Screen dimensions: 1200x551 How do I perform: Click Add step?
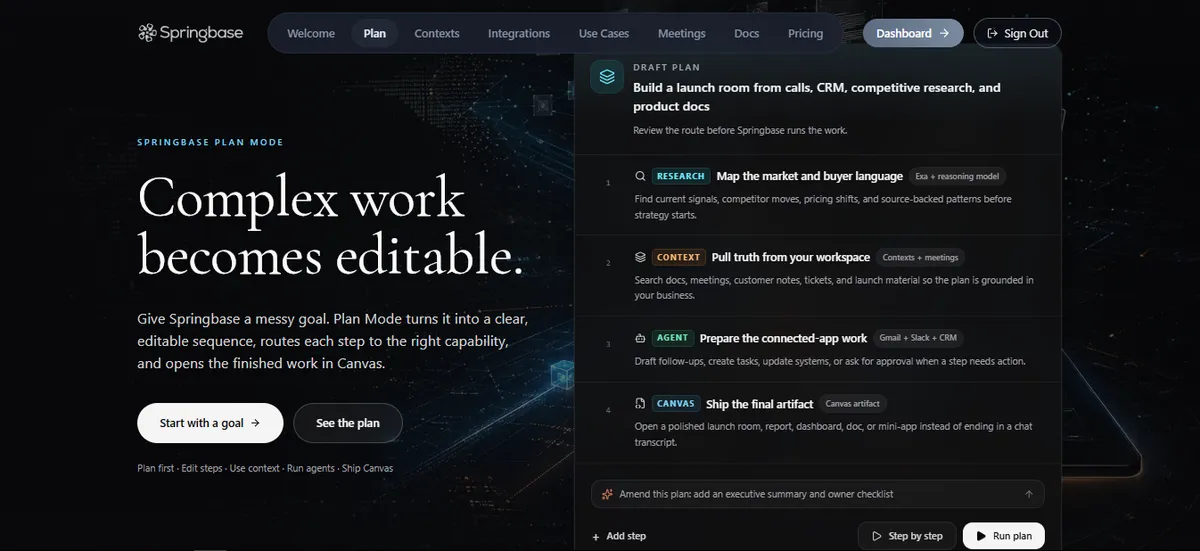click(619, 536)
